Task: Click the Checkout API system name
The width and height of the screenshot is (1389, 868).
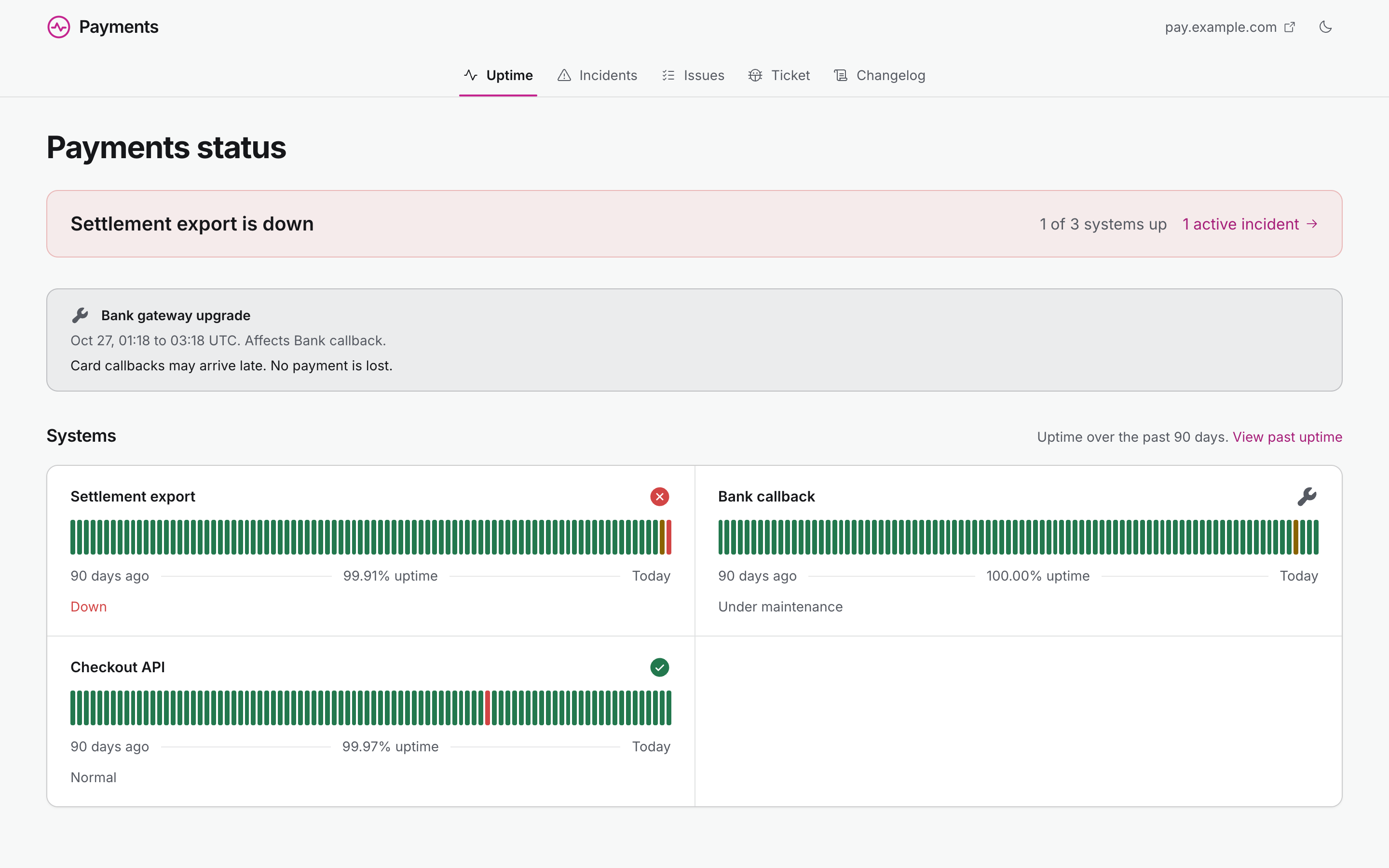Action: pos(118,667)
